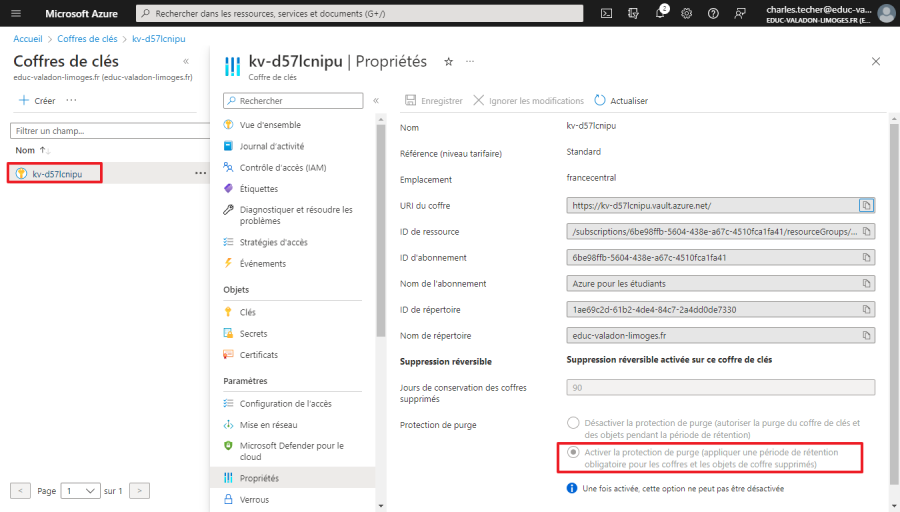Copy the URI du coffre value
The image size is (900, 512).
[866, 205]
